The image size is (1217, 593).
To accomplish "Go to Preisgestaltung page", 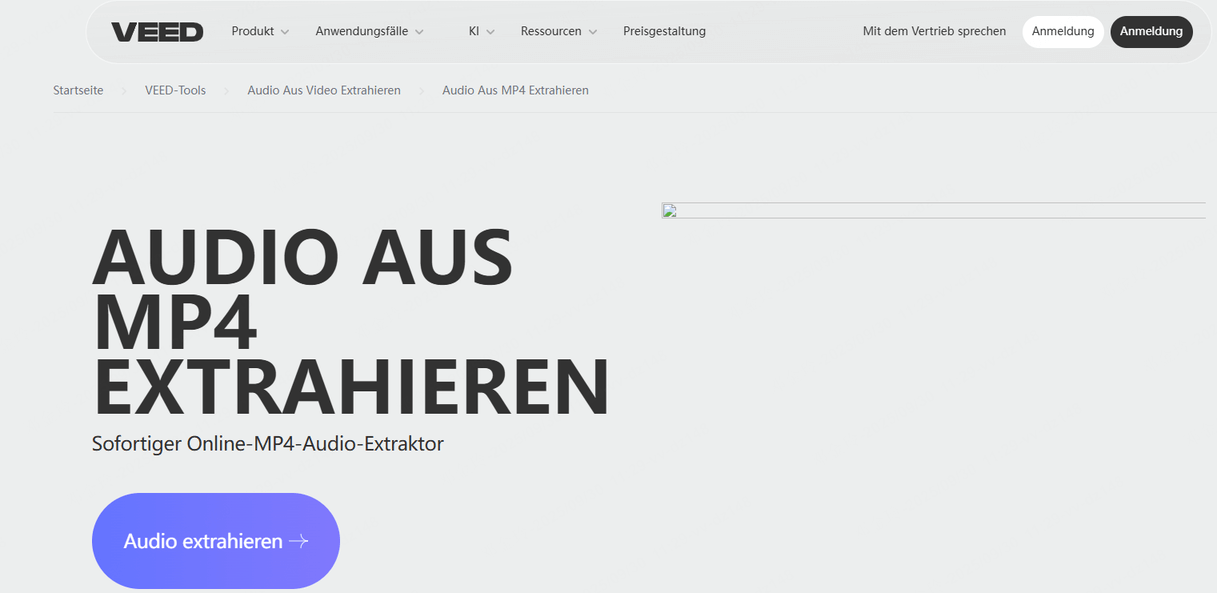I will point(664,31).
